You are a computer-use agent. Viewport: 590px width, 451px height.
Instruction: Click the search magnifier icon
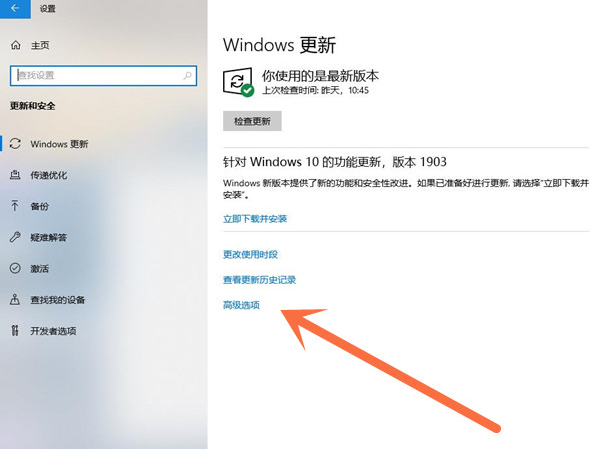point(187,76)
